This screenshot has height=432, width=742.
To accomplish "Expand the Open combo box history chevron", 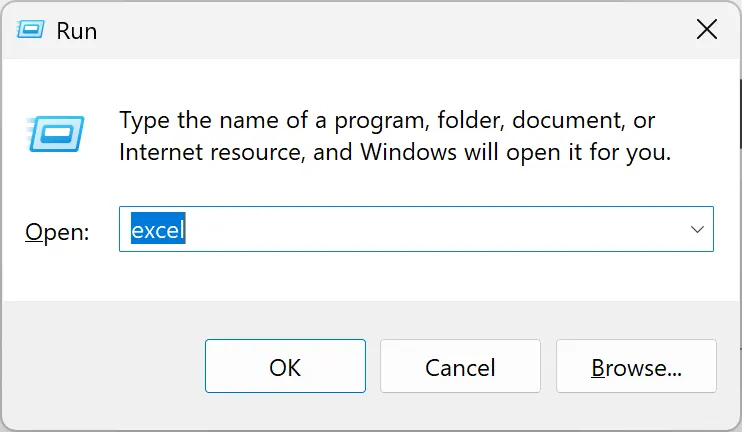I will (697, 229).
